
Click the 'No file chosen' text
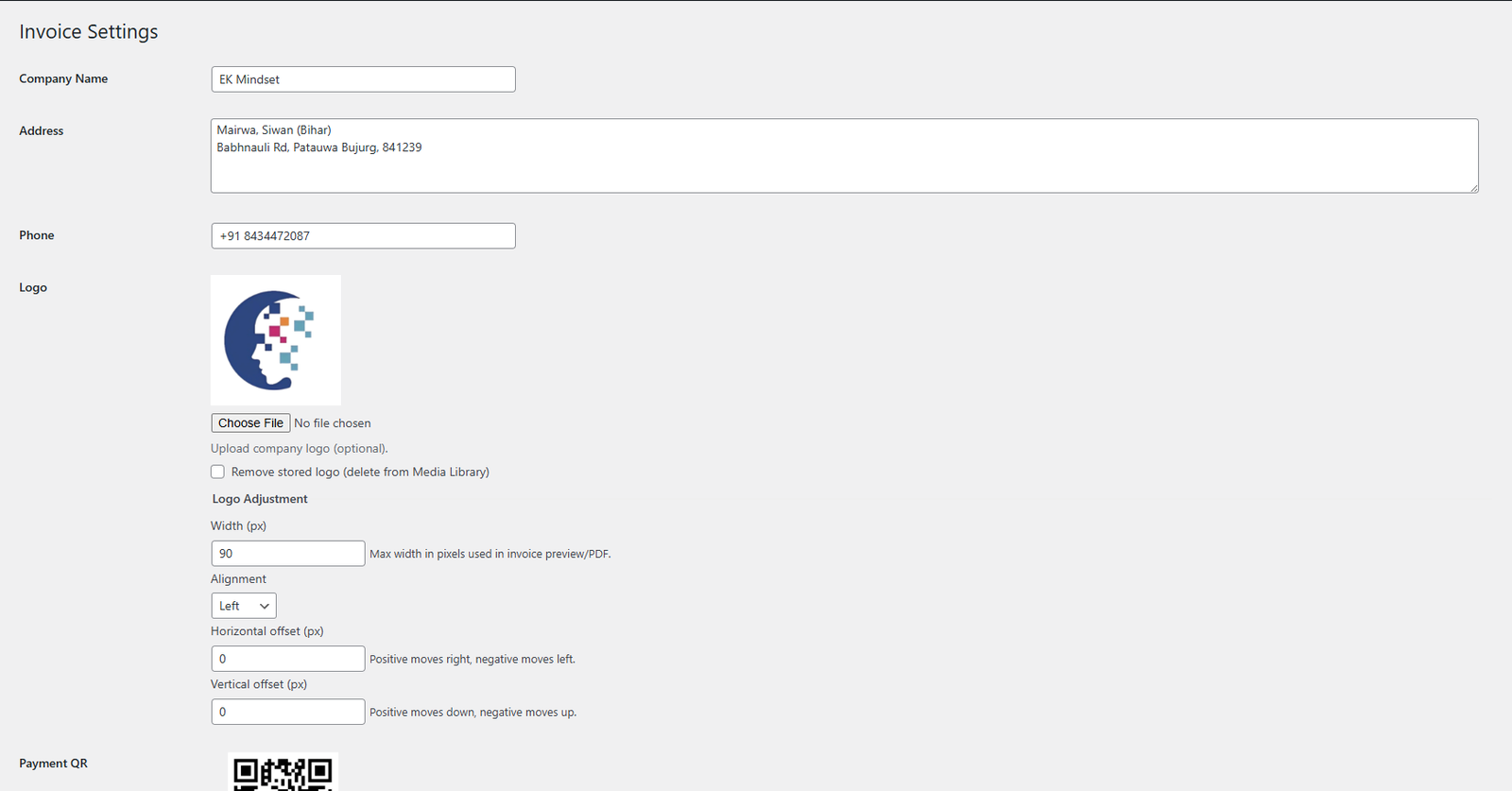tap(333, 423)
